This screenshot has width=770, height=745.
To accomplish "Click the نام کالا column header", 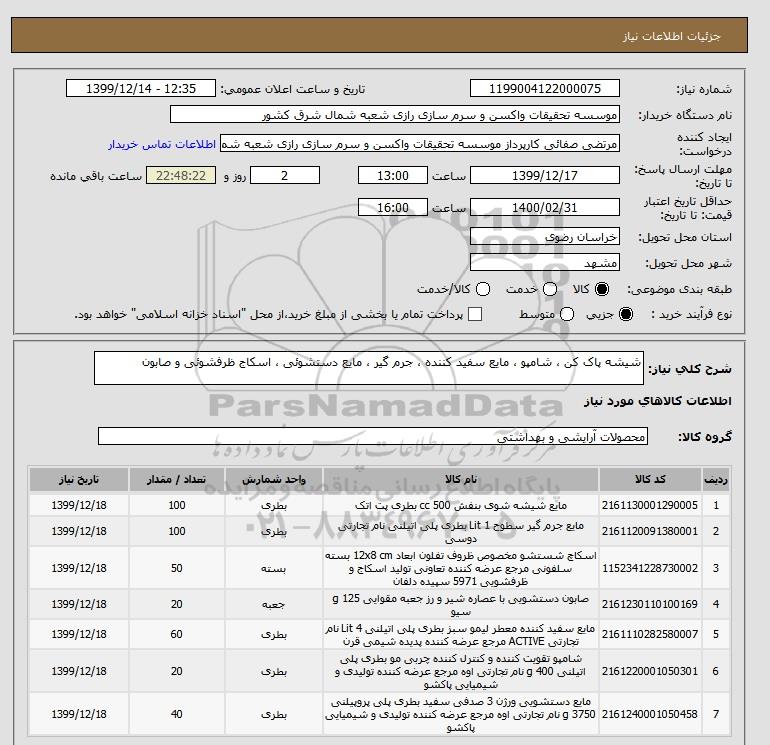I will pos(461,480).
